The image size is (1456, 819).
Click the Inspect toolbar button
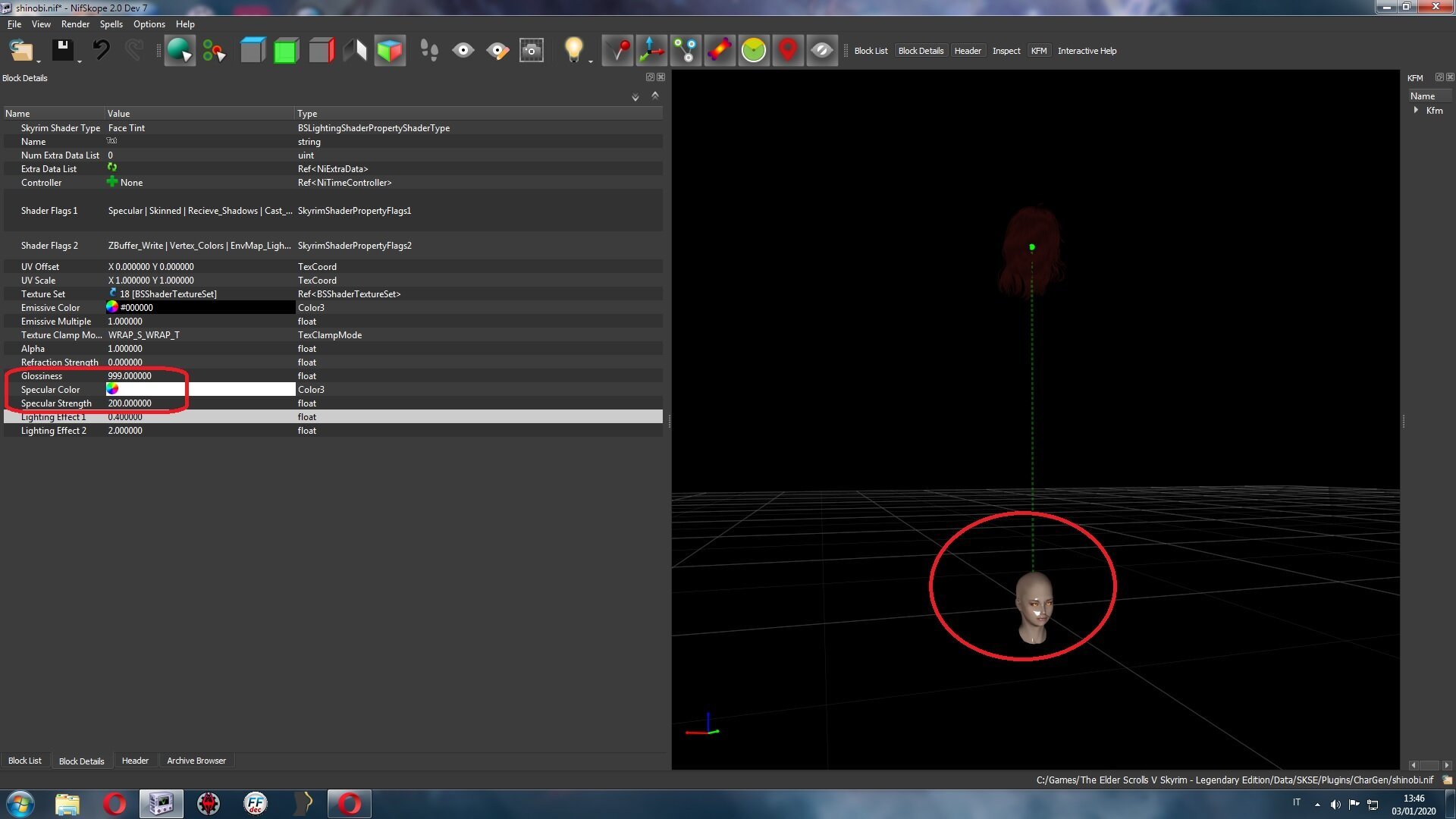coord(1006,51)
